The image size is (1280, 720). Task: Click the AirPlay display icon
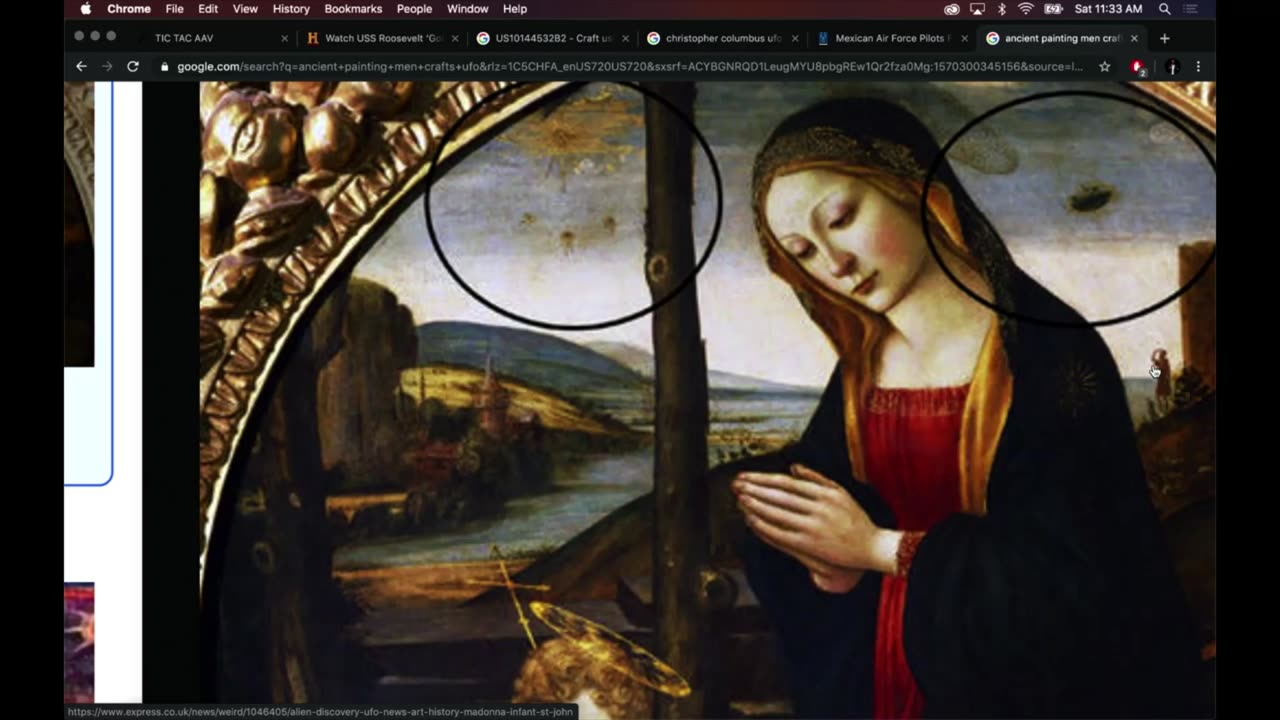coord(977,9)
